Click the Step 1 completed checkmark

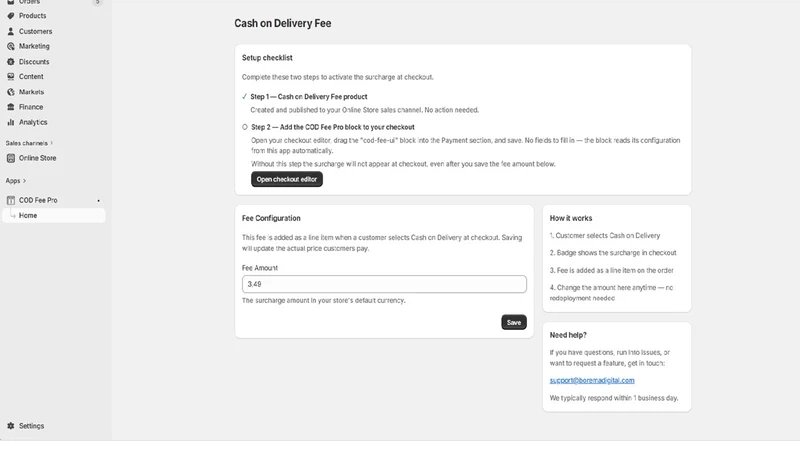(244, 96)
